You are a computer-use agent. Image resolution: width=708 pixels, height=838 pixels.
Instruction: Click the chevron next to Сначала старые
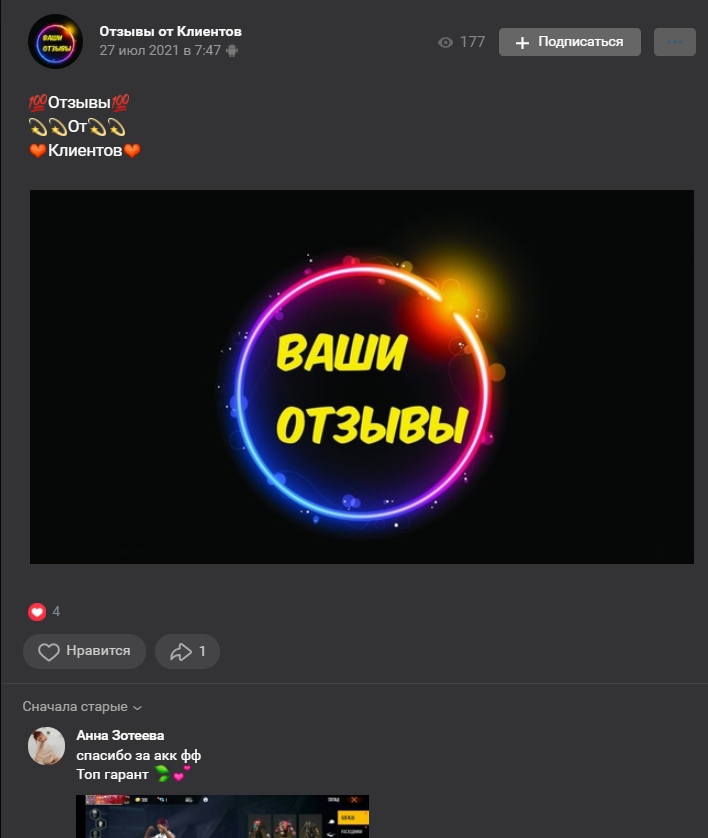coord(137,708)
